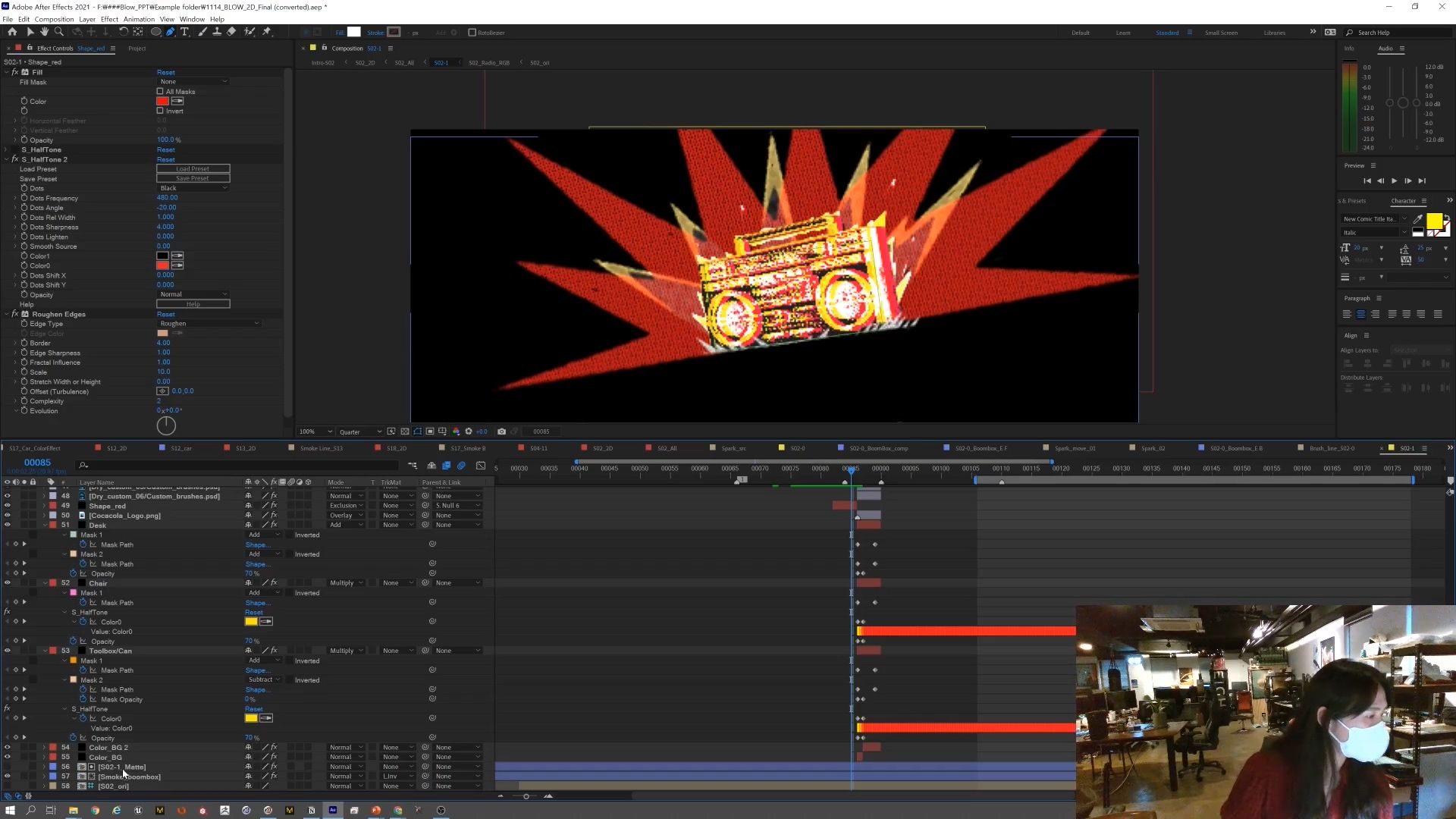Reset the S_HalfTone 2 effect

165,159
